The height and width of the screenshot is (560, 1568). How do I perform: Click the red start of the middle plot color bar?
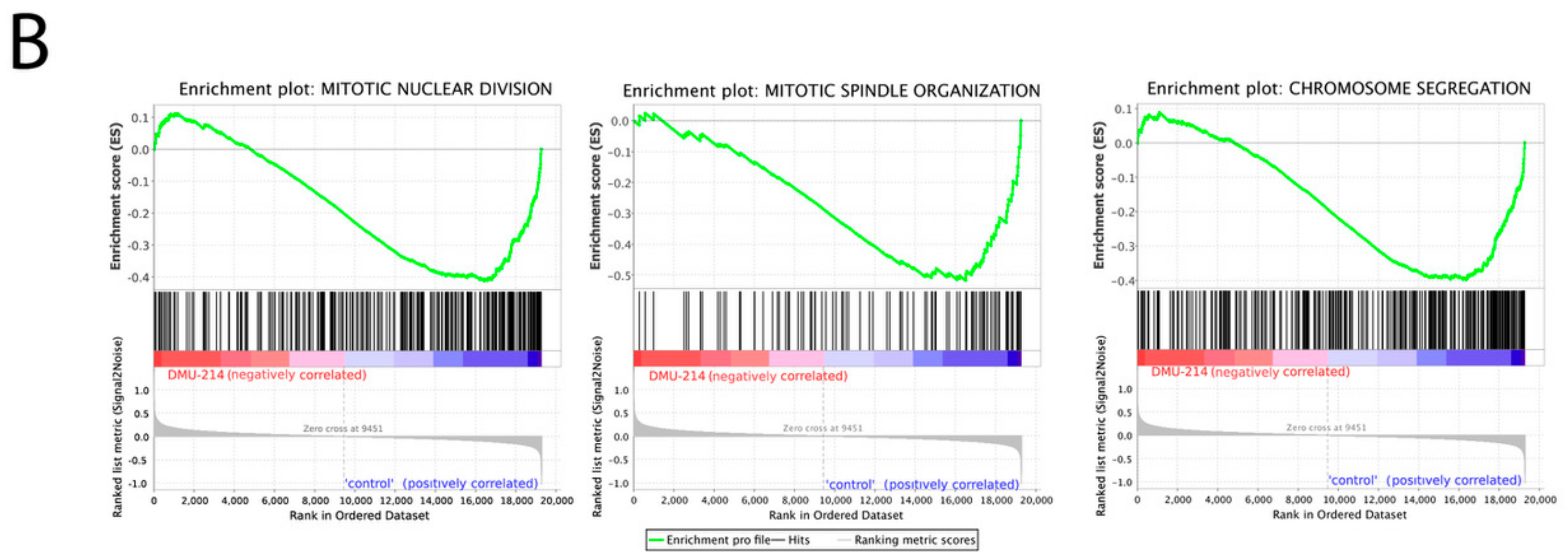(x=638, y=358)
